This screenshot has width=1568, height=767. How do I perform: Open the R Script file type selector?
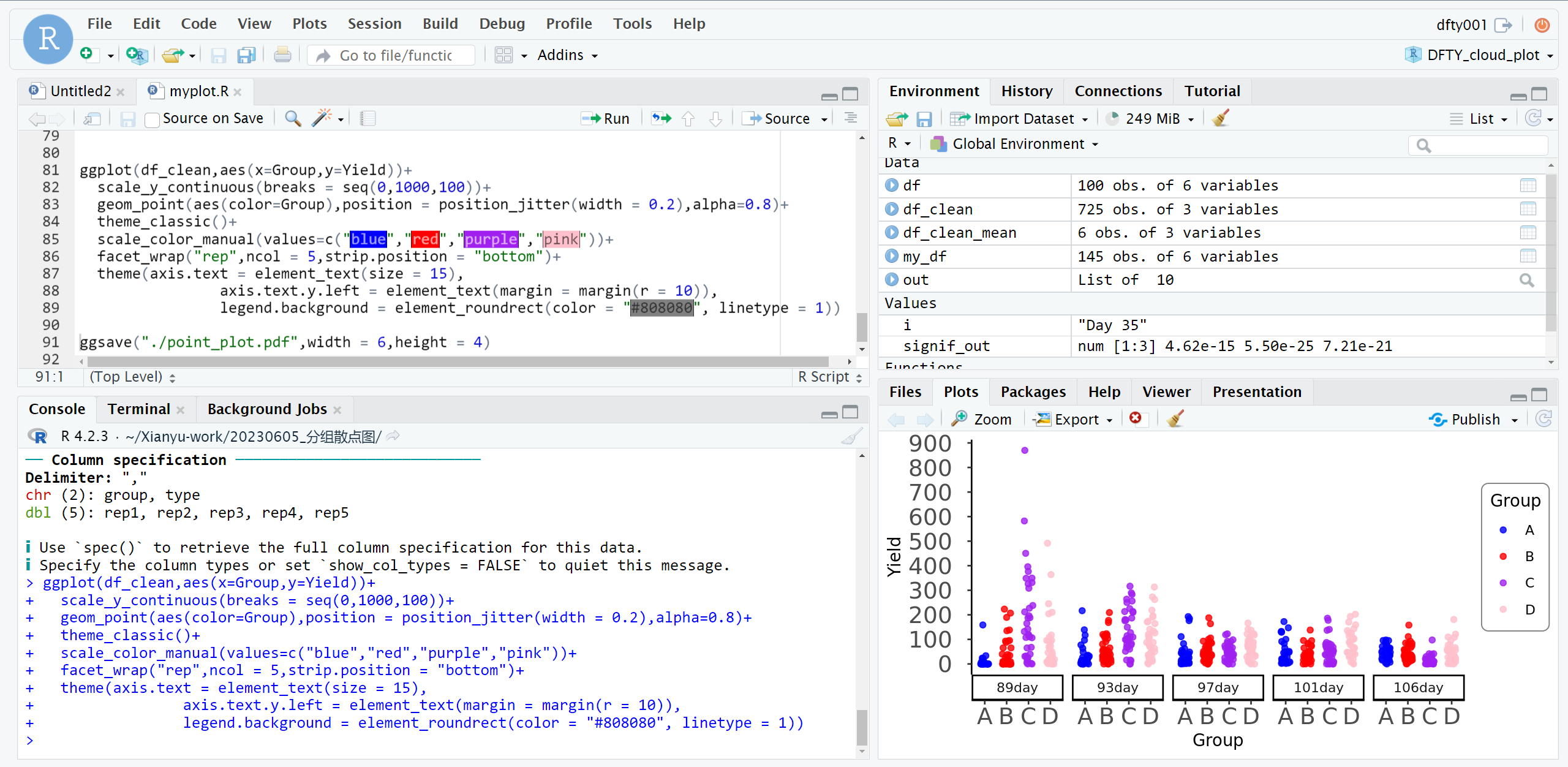click(x=829, y=377)
